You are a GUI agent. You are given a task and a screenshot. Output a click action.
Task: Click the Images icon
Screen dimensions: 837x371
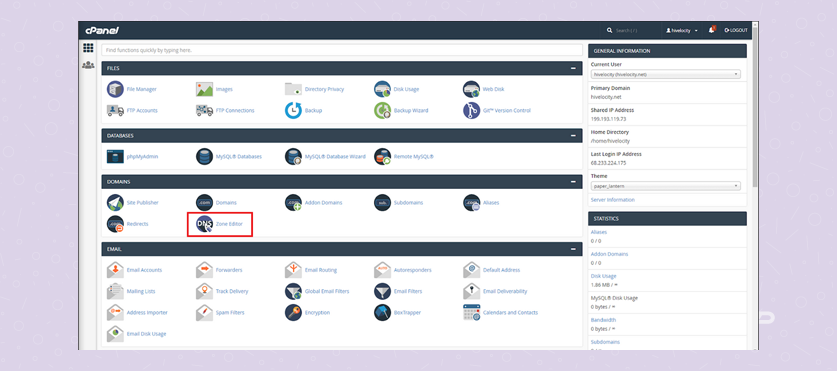click(204, 89)
